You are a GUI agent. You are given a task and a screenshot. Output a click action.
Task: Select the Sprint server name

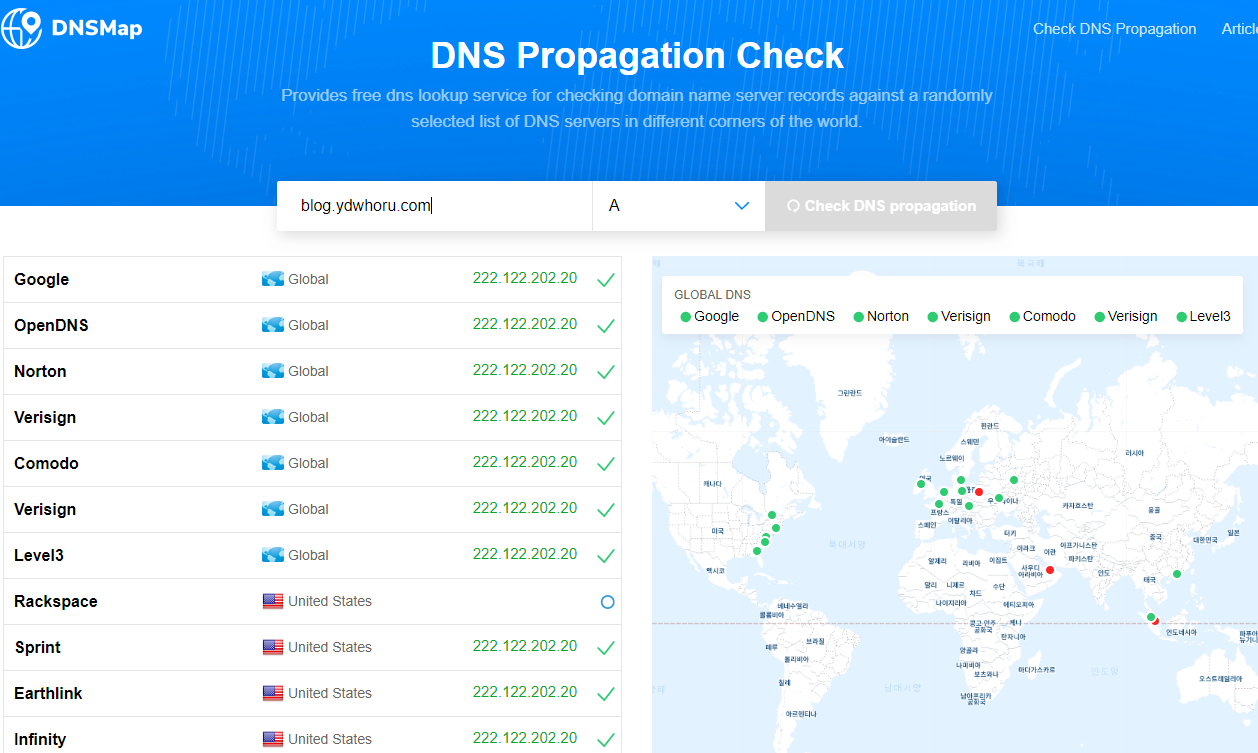pos(37,647)
